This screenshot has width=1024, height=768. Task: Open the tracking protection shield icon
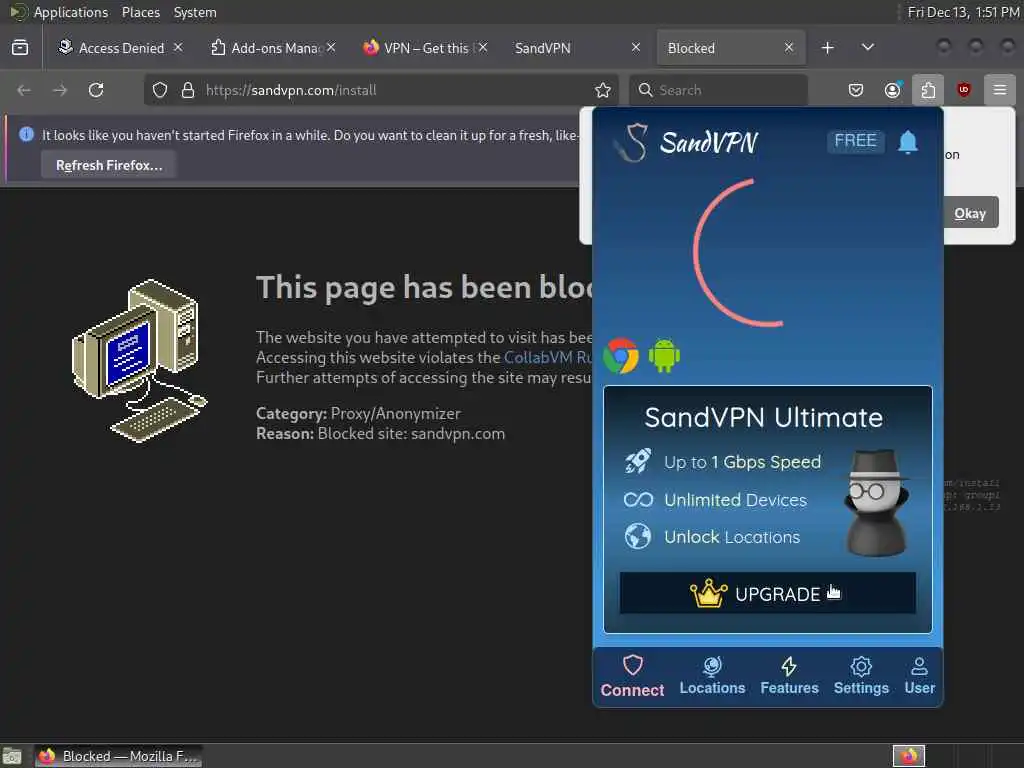pos(160,90)
